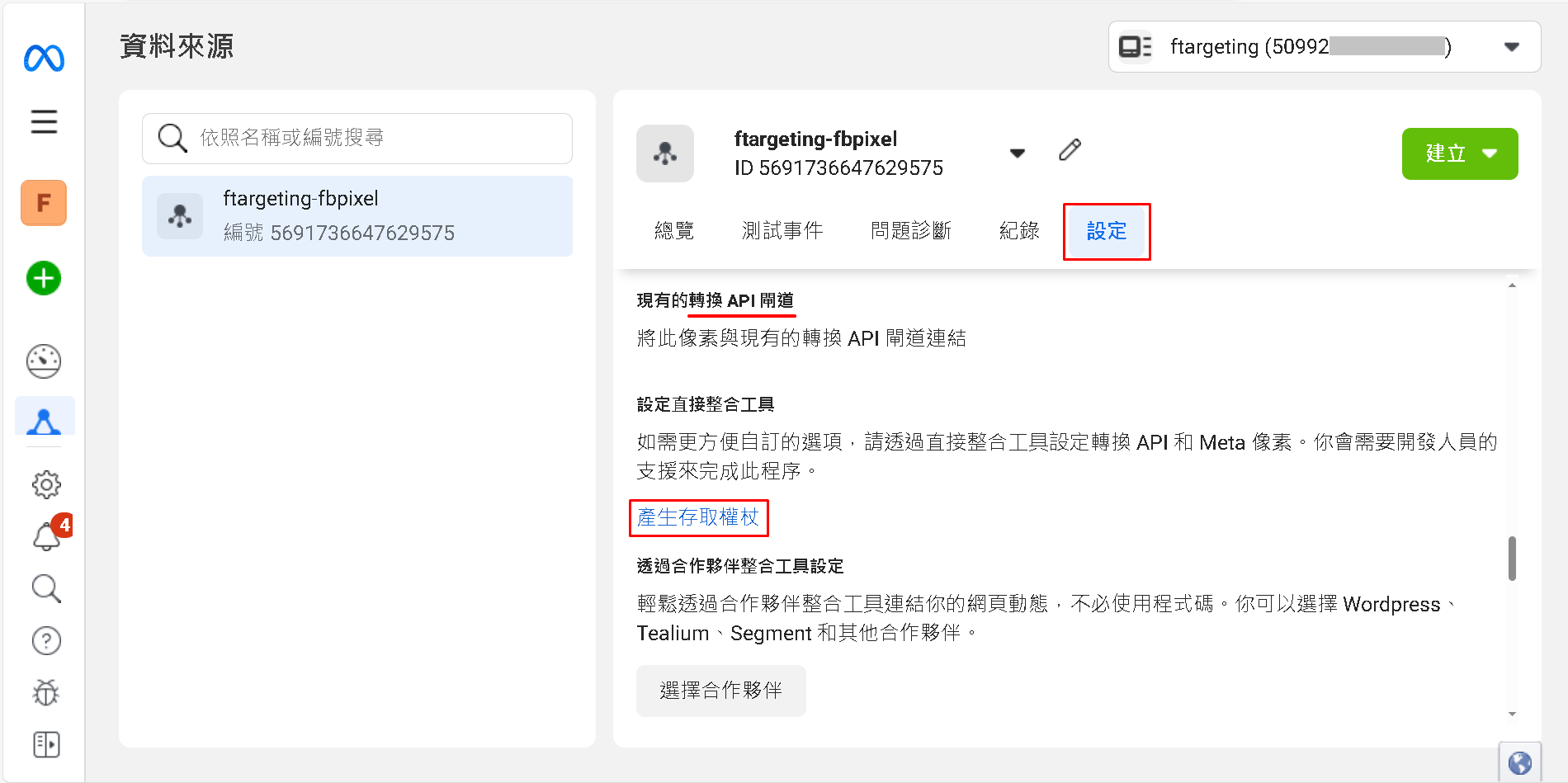Toggle the sidebar panel expand icon
Screen dimensions: 1568x783
(x=46, y=744)
